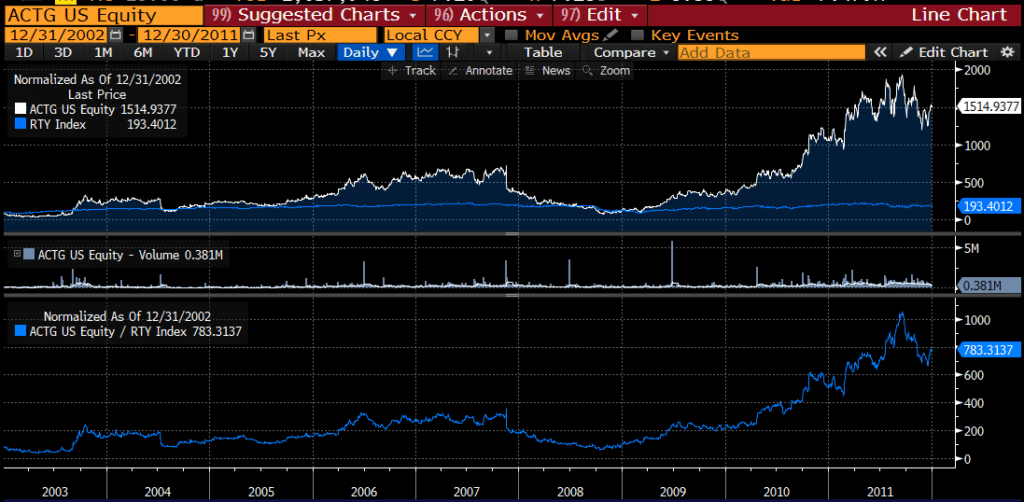
Task: Activate the Annotate drawing tool
Action: 480,71
